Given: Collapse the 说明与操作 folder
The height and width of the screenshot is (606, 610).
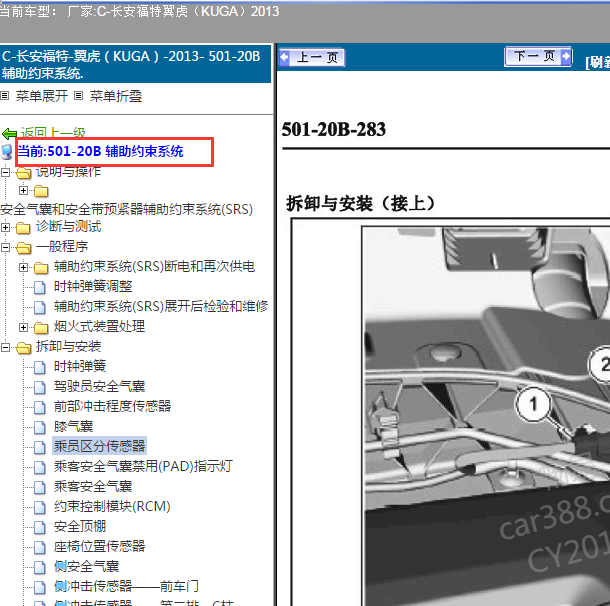Looking at the screenshot, I should pyautogui.click(x=5, y=172).
